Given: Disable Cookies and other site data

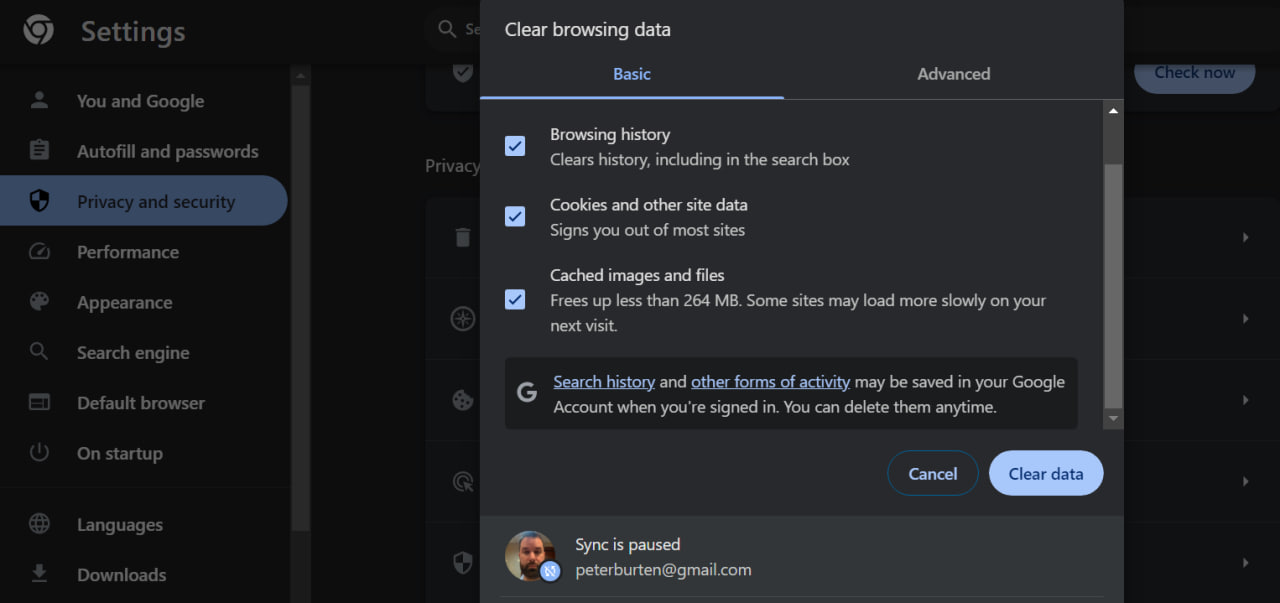Looking at the screenshot, I should coord(514,216).
